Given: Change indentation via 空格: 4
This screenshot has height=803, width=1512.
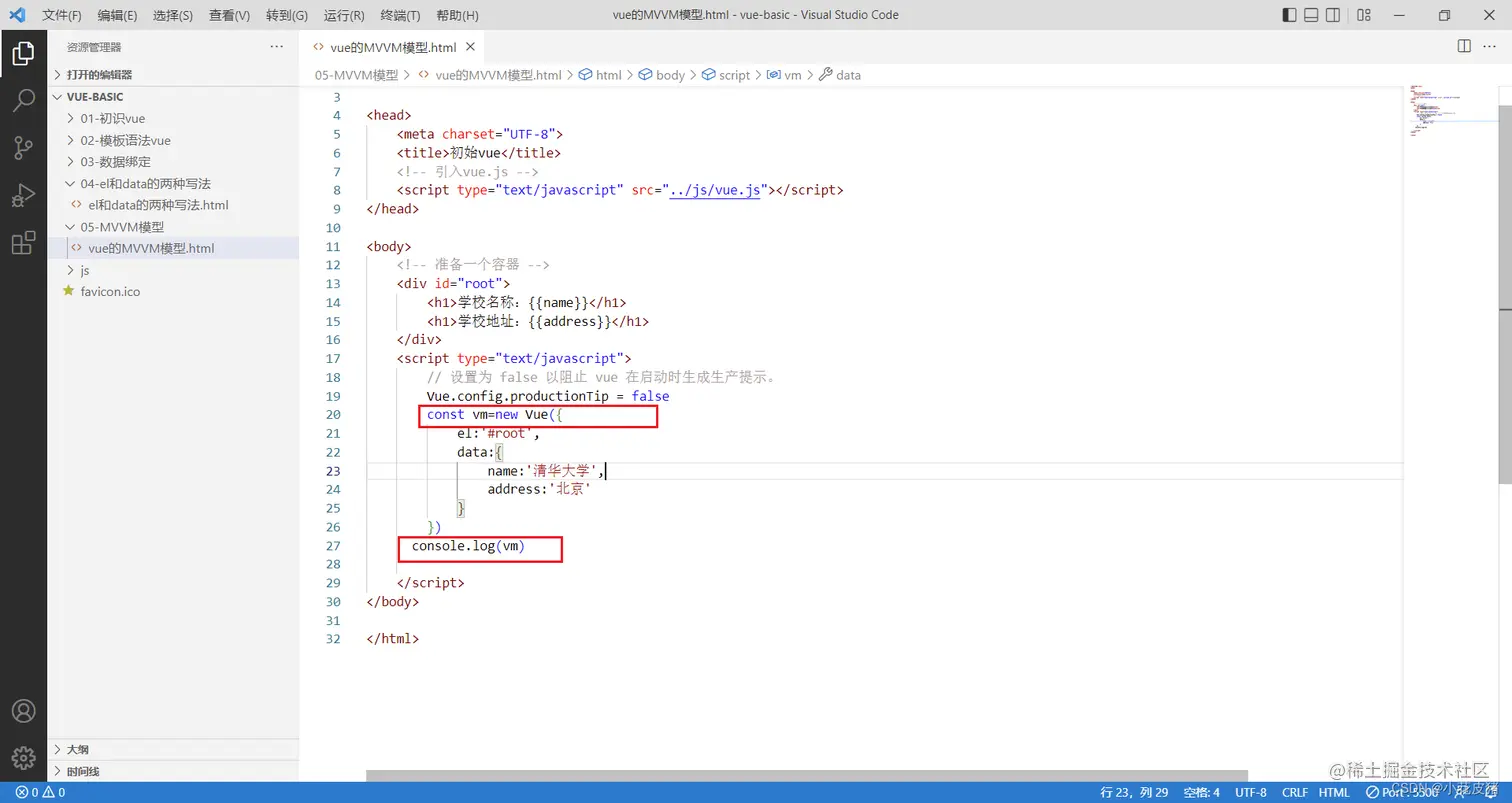Looking at the screenshot, I should [1201, 792].
